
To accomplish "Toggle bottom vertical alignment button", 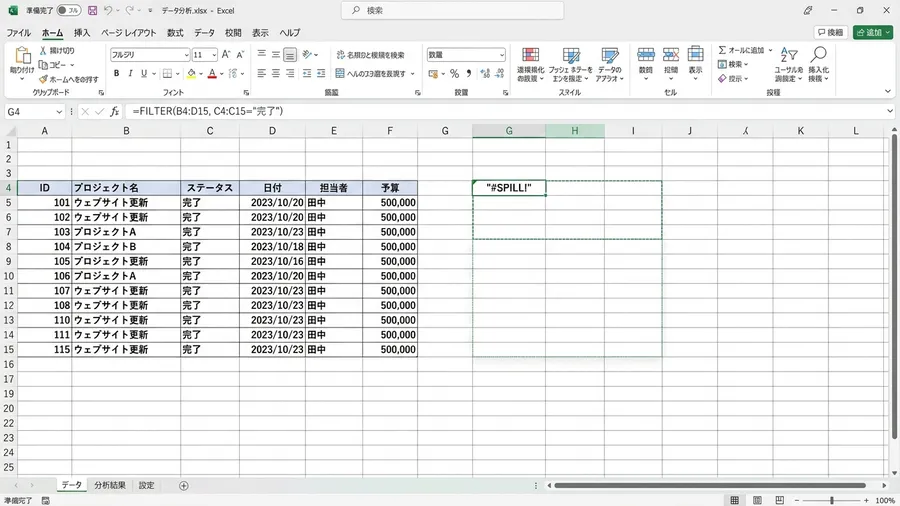I will pyautogui.click(x=290, y=55).
